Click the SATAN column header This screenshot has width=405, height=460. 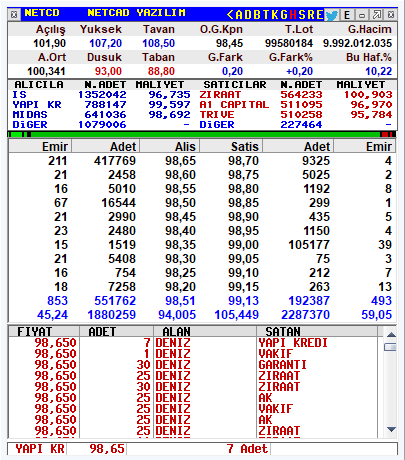coord(317,332)
